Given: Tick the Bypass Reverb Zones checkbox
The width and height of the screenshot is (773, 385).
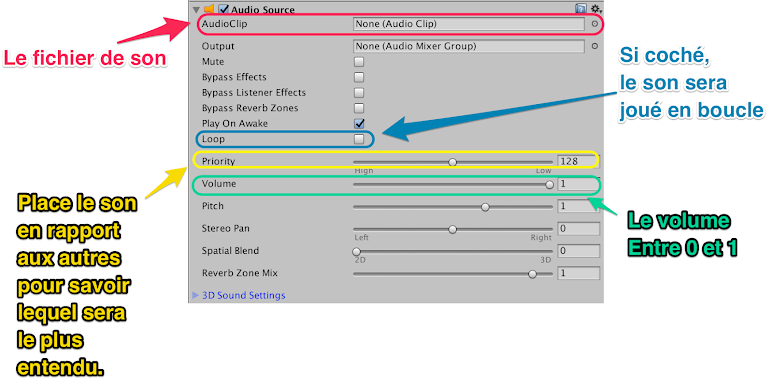Looking at the screenshot, I should tap(359, 108).
